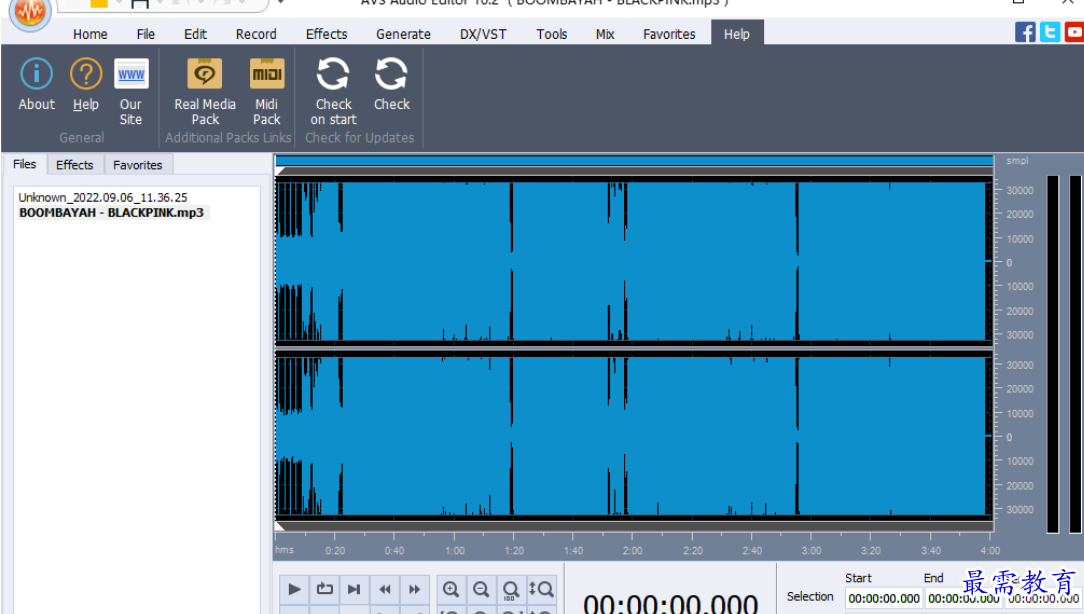Open the Record ribbon tab
The height and width of the screenshot is (614, 1084).
(256, 34)
